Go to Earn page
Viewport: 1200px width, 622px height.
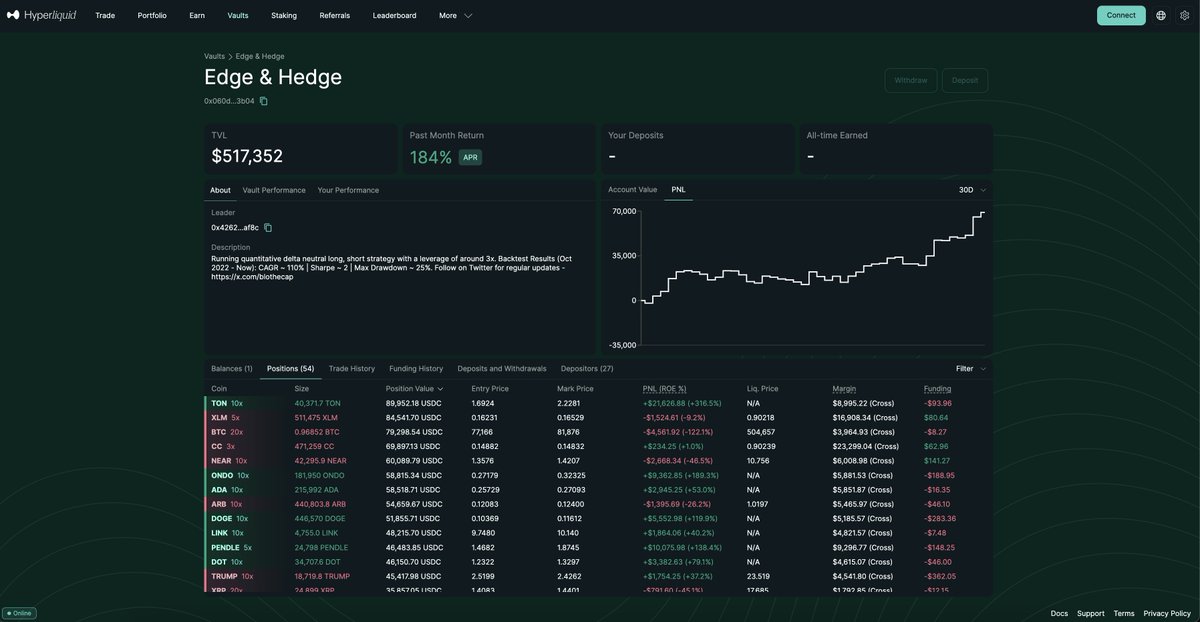click(x=197, y=15)
